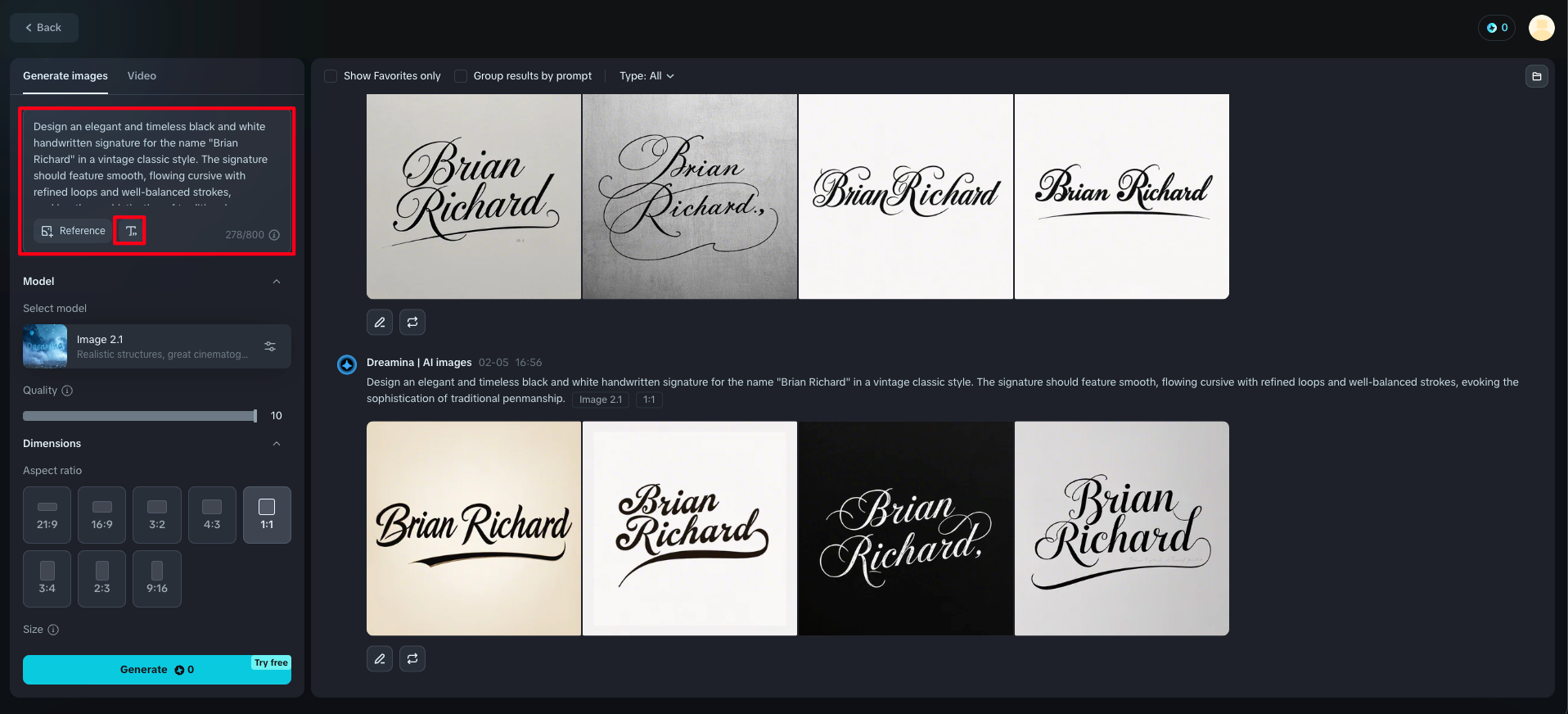Click the Select model label

tap(55, 309)
